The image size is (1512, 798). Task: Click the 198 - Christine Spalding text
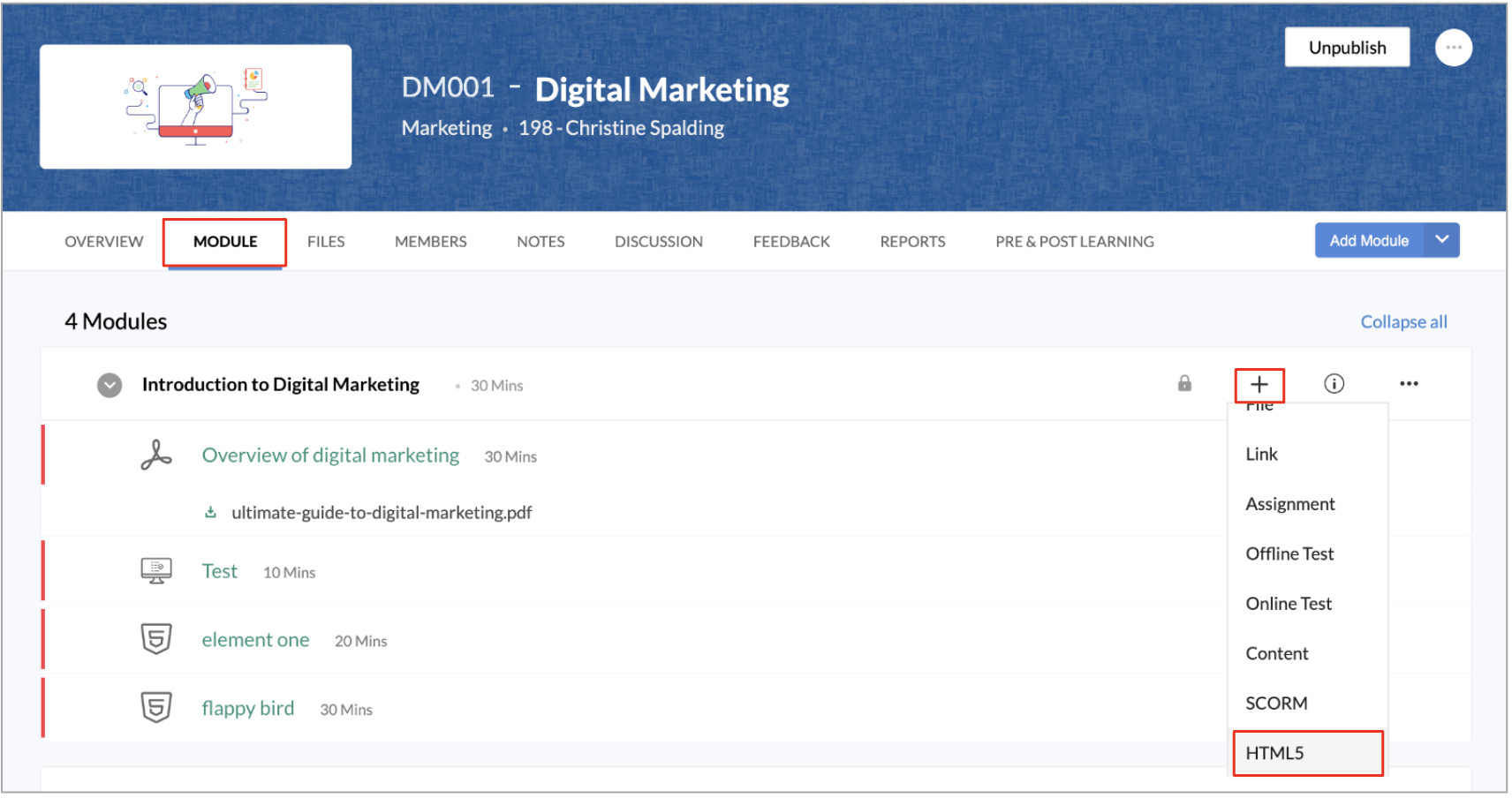tap(621, 128)
